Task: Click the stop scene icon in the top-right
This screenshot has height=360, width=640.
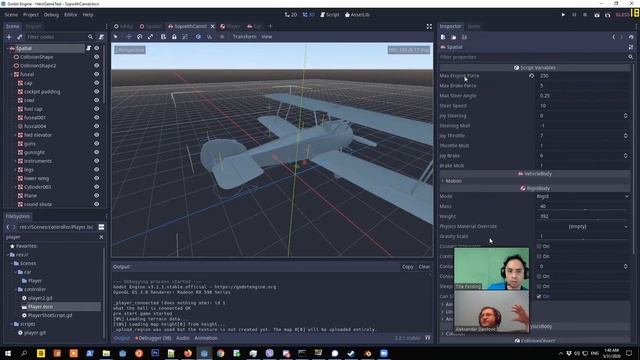Action: coord(585,15)
